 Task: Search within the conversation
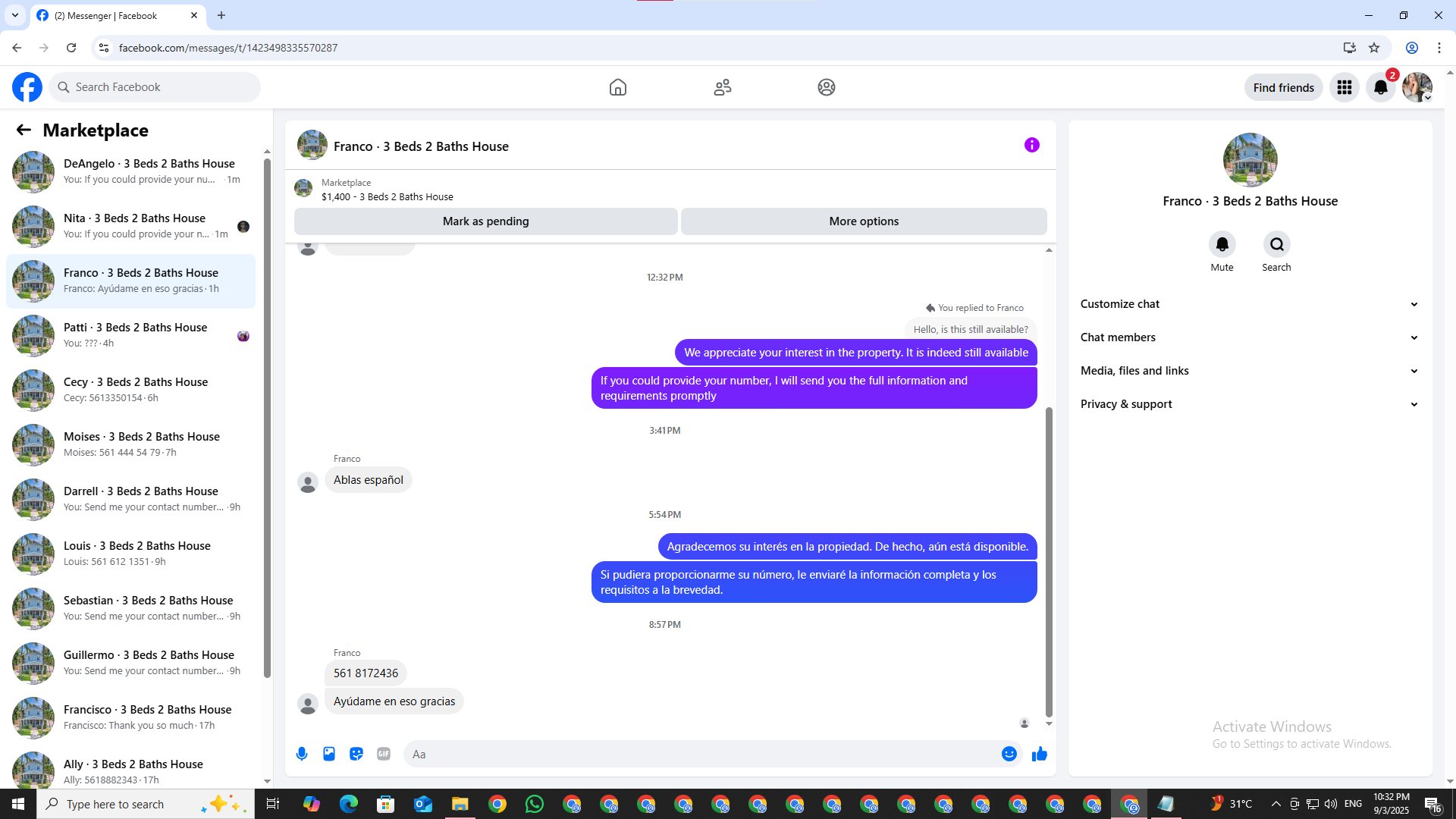1277,244
